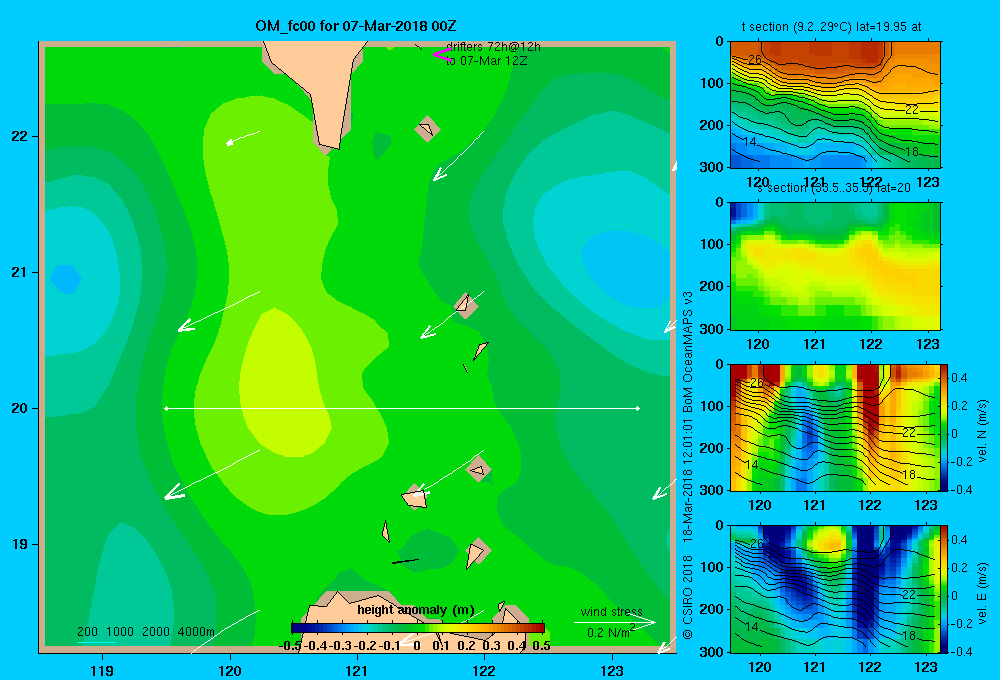Click longitude label 123 below the main map
1000x680 pixels.
pos(612,670)
